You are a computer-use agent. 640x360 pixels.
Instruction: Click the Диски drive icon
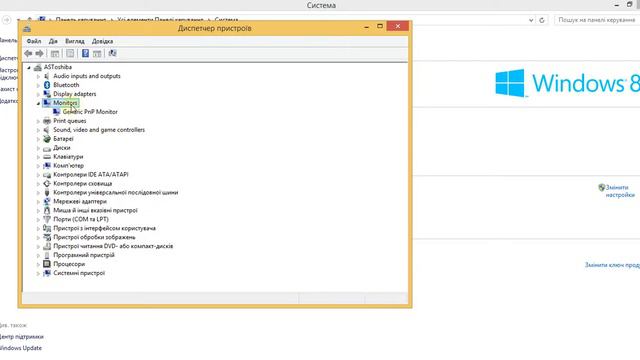[x=47, y=148]
